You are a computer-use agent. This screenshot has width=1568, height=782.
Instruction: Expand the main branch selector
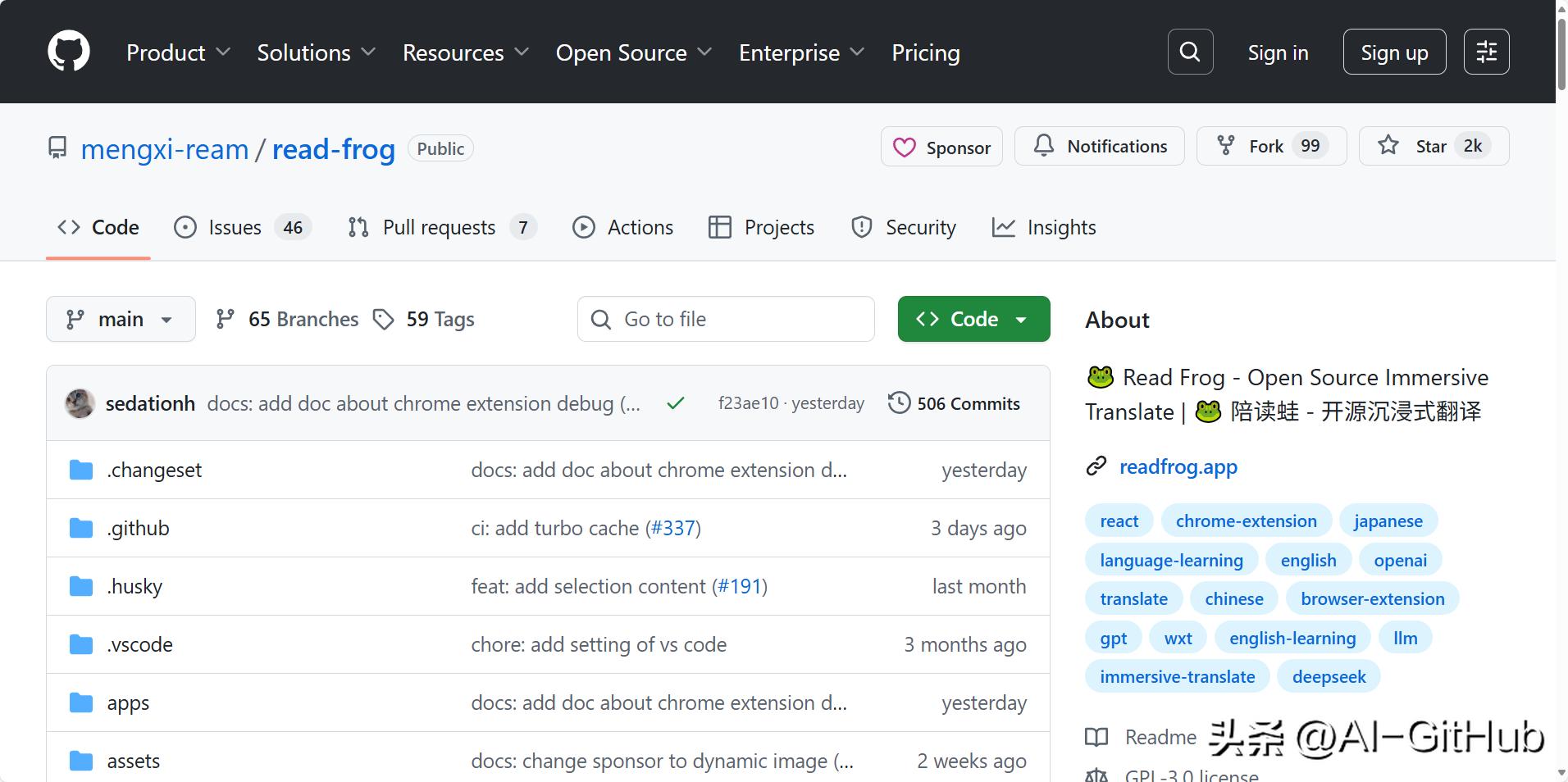121,319
